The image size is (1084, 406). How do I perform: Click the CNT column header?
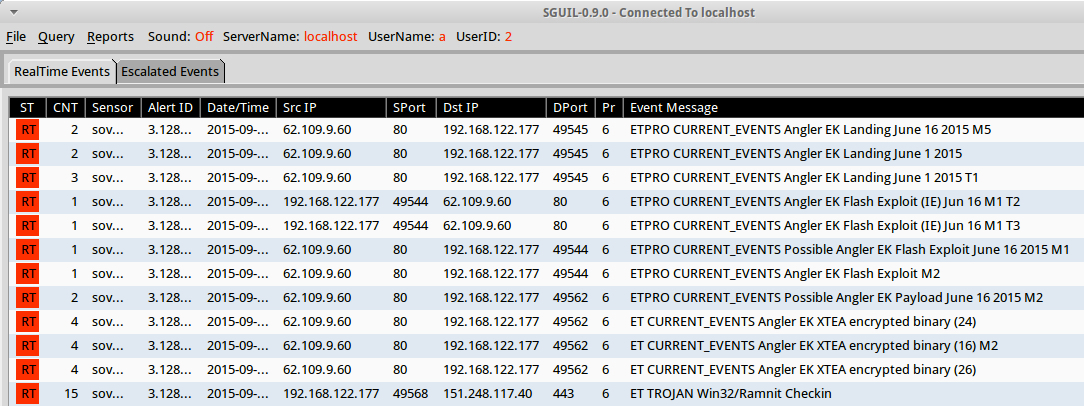[65, 107]
